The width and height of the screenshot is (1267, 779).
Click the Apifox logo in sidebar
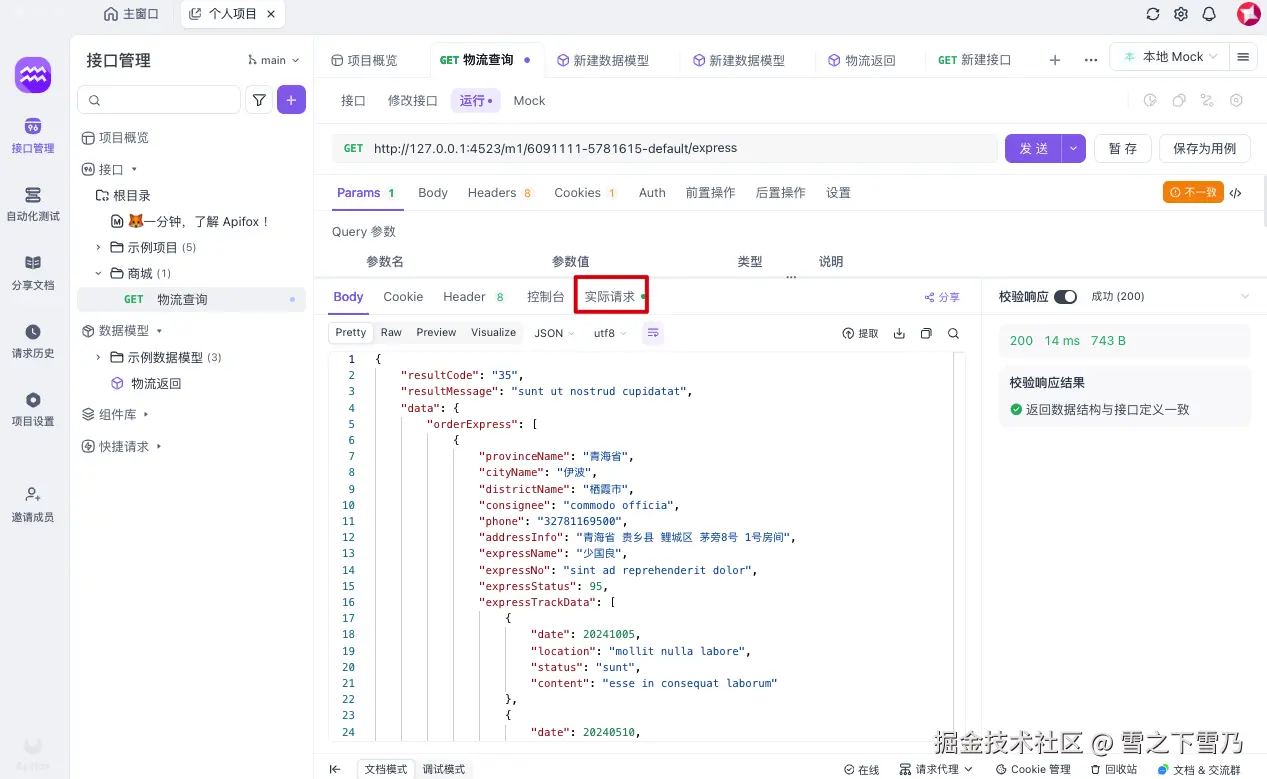pyautogui.click(x=33, y=74)
